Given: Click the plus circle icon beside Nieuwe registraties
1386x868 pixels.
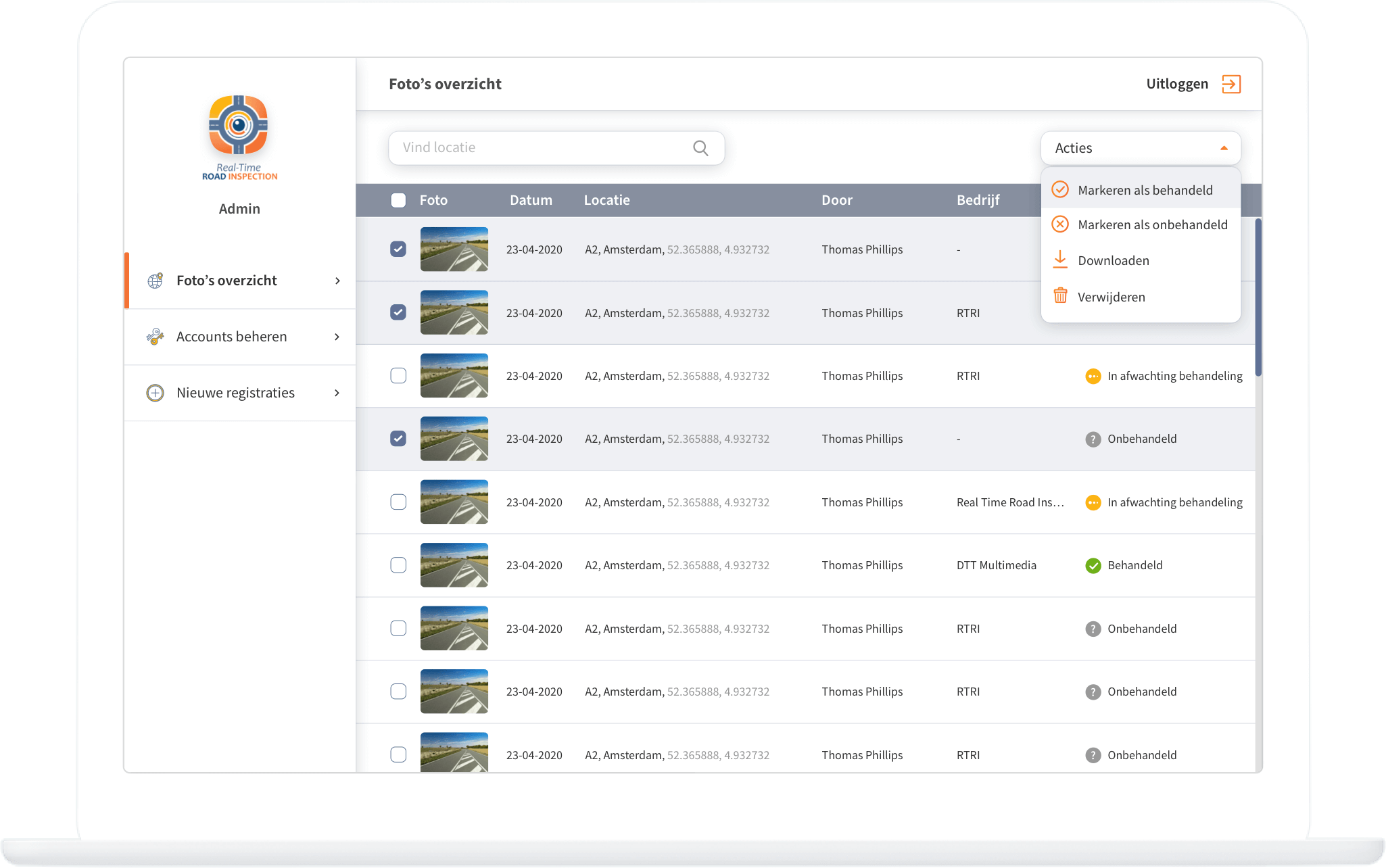Looking at the screenshot, I should pyautogui.click(x=156, y=393).
